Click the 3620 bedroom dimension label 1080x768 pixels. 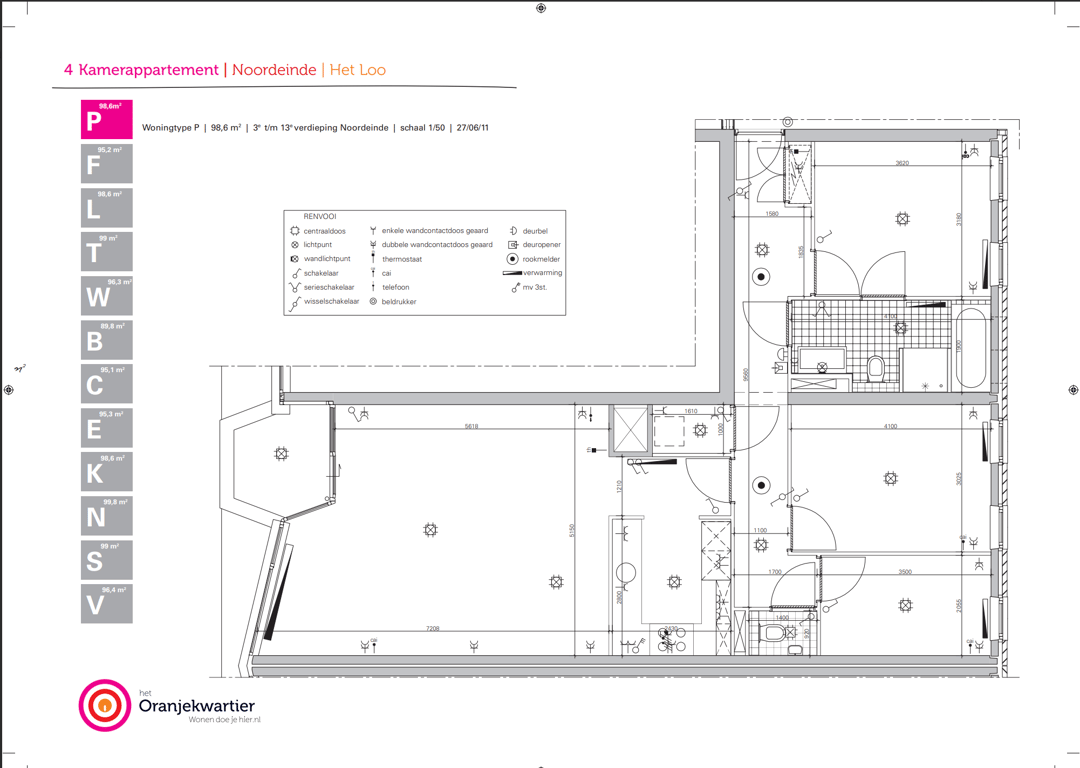(x=902, y=163)
